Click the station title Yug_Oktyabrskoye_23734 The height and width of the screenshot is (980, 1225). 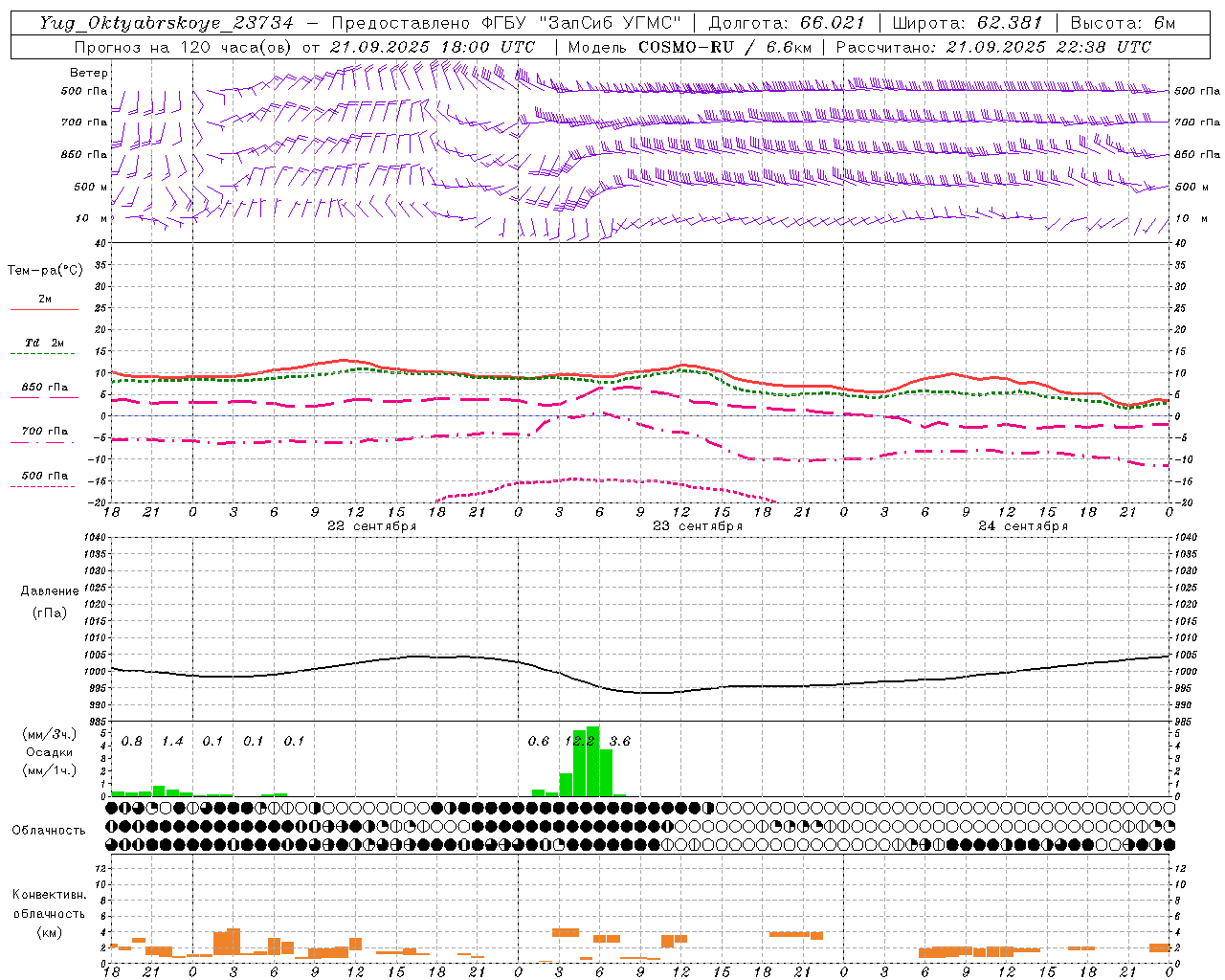[x=167, y=24]
